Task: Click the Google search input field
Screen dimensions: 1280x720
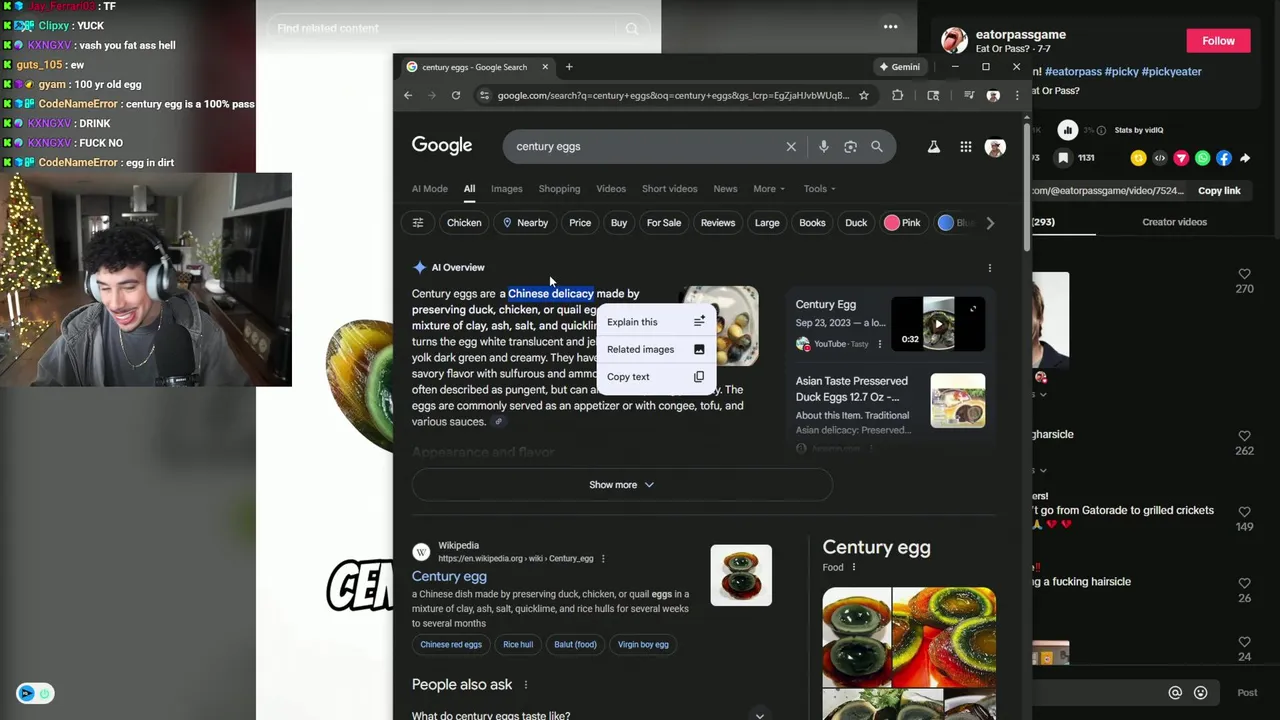Action: pyautogui.click(x=645, y=147)
